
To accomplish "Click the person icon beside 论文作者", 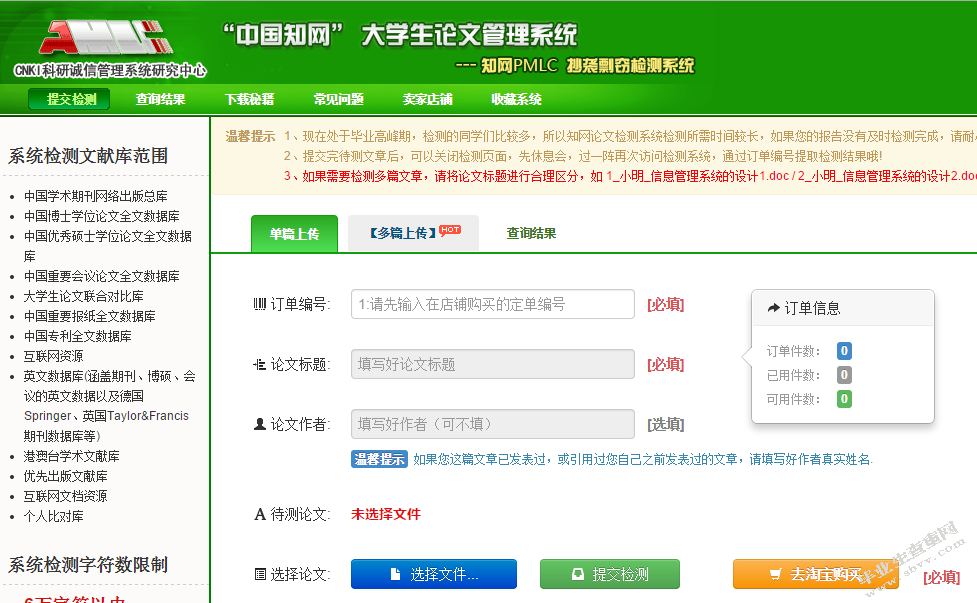I will point(260,424).
